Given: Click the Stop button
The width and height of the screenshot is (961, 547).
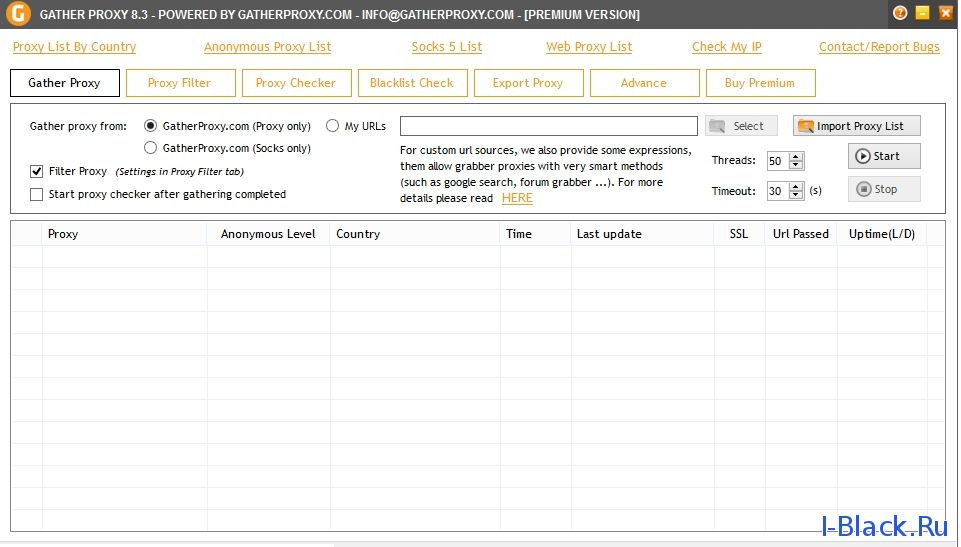Looking at the screenshot, I should [884, 189].
